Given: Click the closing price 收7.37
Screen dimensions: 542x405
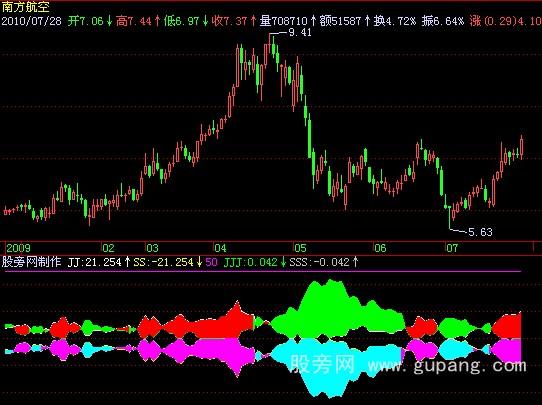Looking at the screenshot, I should click(230, 21).
